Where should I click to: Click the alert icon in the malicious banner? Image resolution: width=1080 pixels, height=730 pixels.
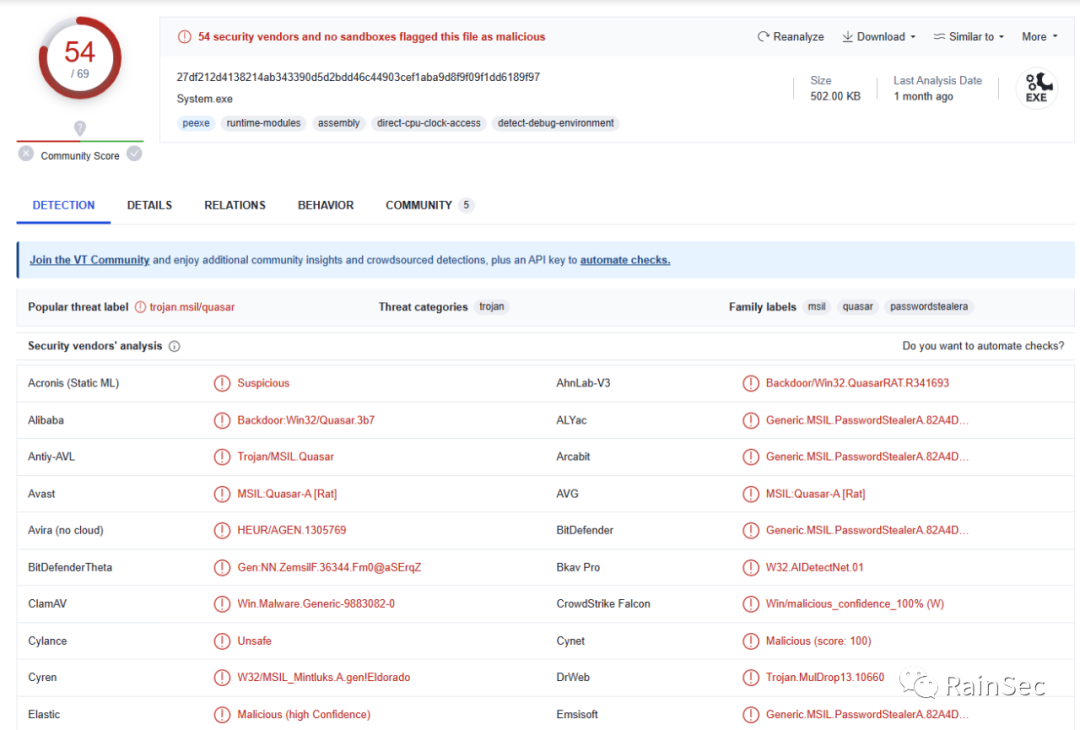[185, 36]
